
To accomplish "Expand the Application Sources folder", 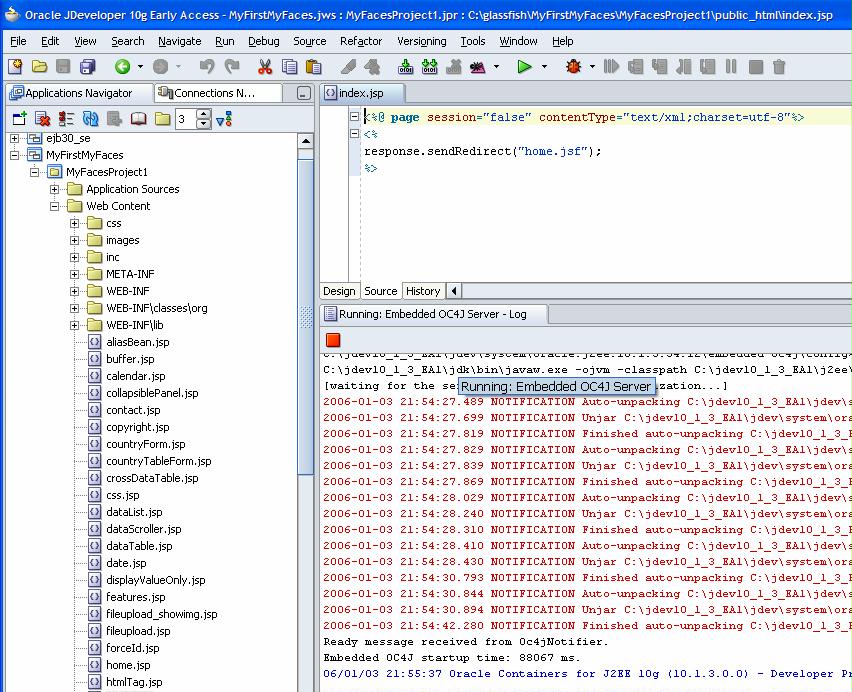I will coord(56,189).
